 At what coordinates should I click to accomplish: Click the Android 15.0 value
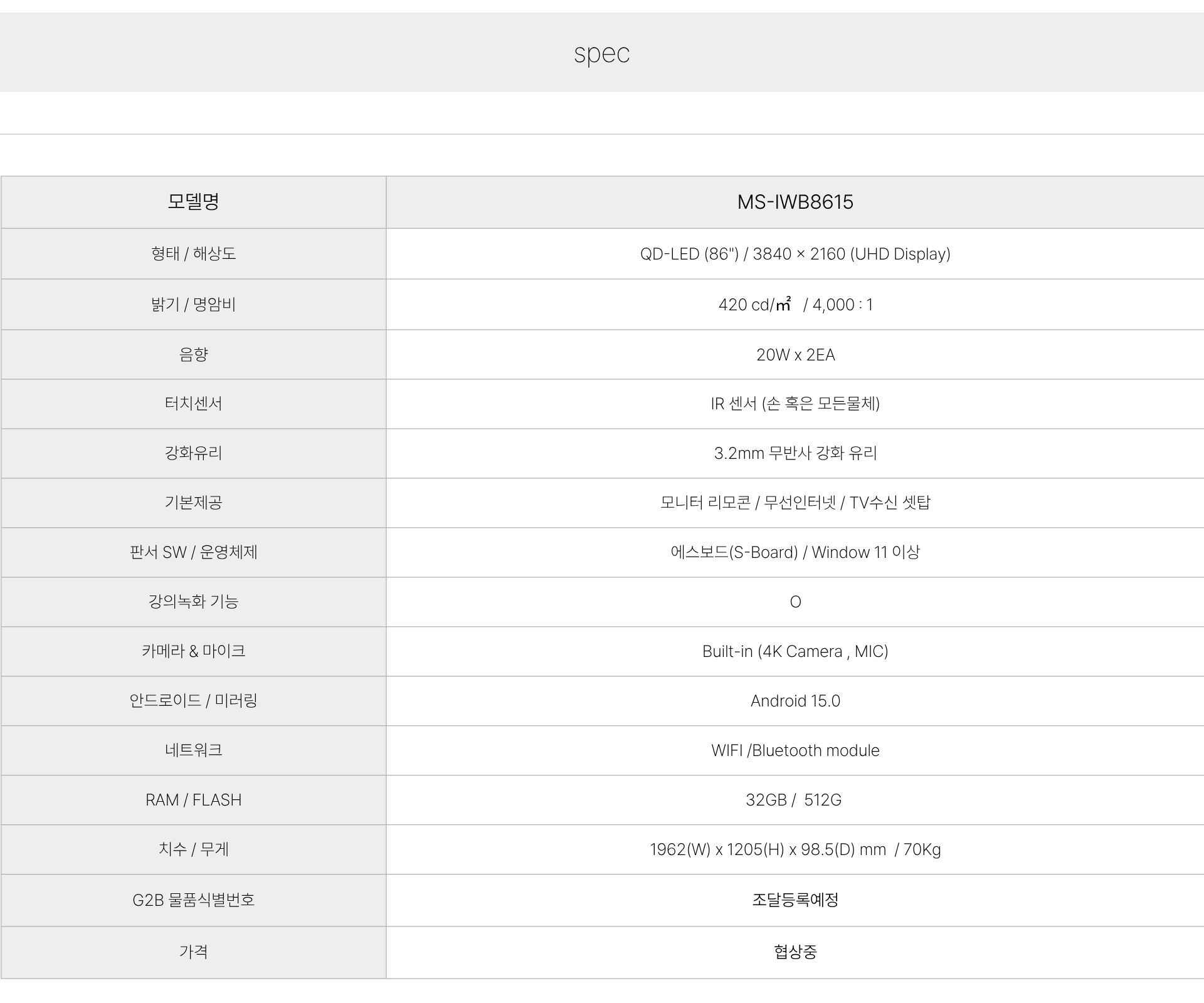(x=795, y=701)
